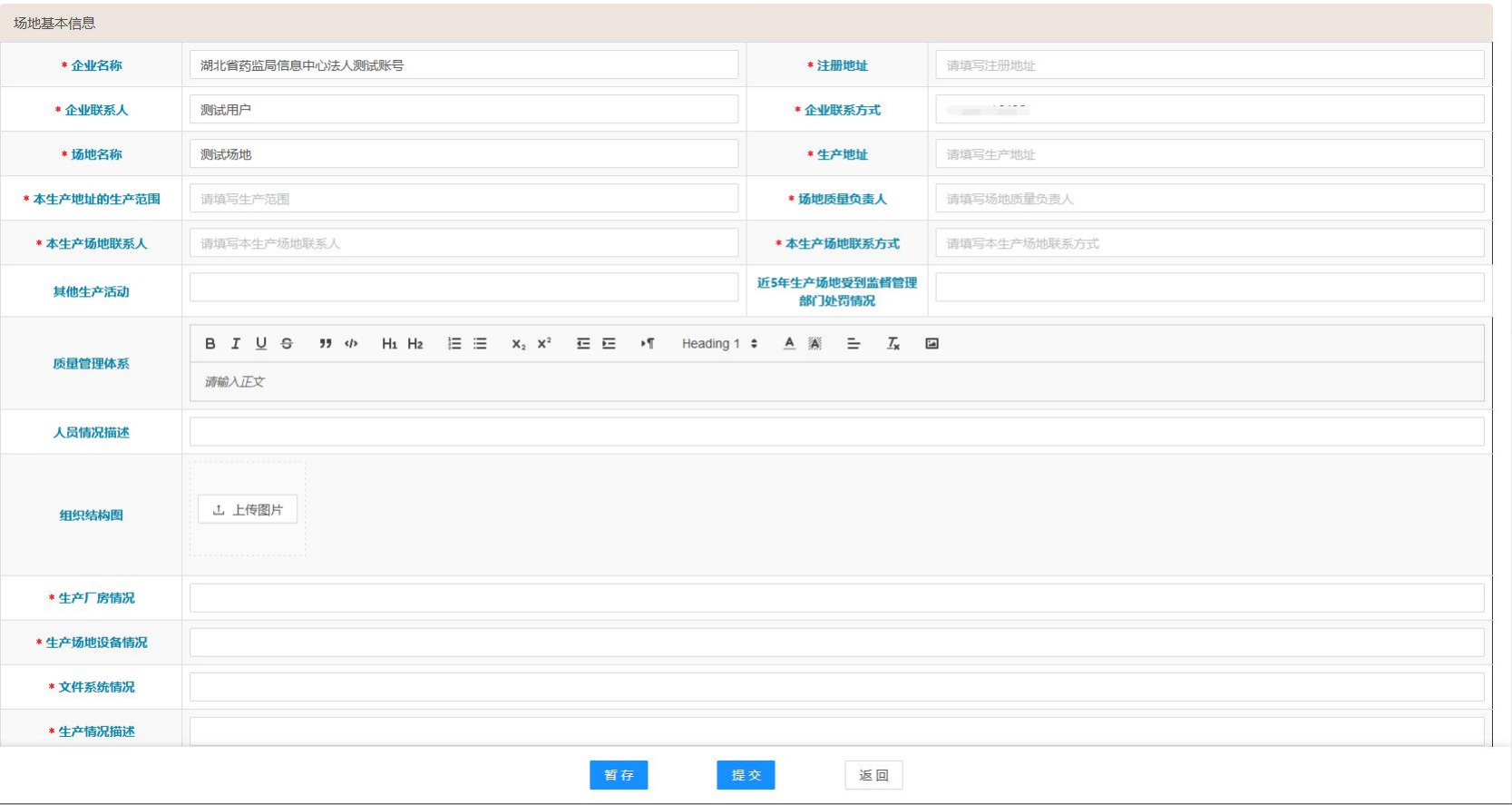Focus the 企业名称 input field
Viewport: 1512px width, 805px height.
pos(463,65)
